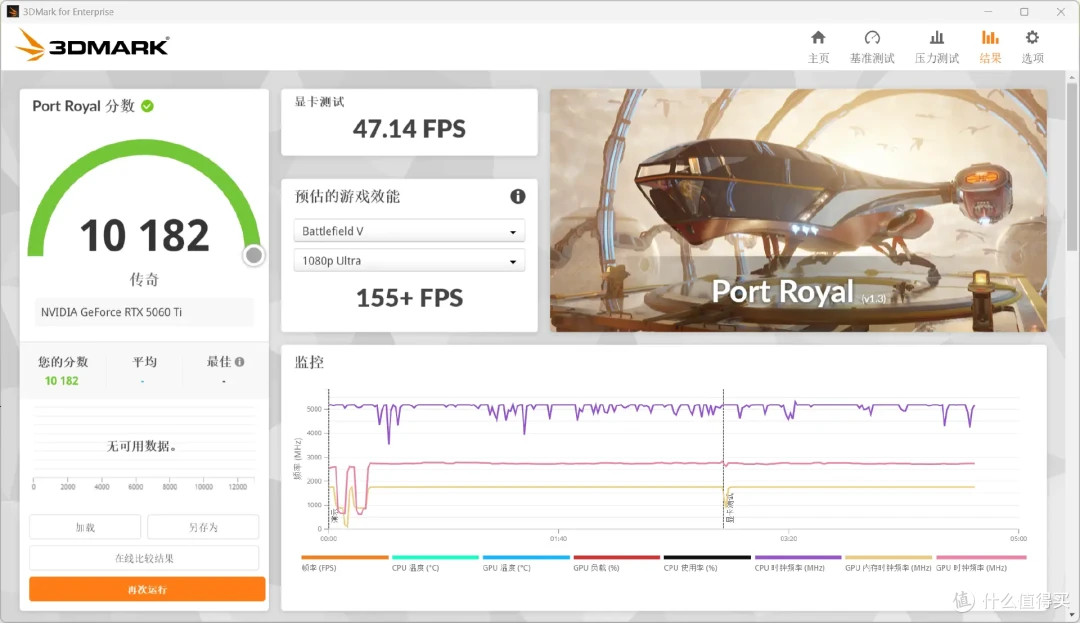This screenshot has width=1080, height=623.
Task: Open the 1080p Ultra resolution dropdown
Action: [409, 261]
